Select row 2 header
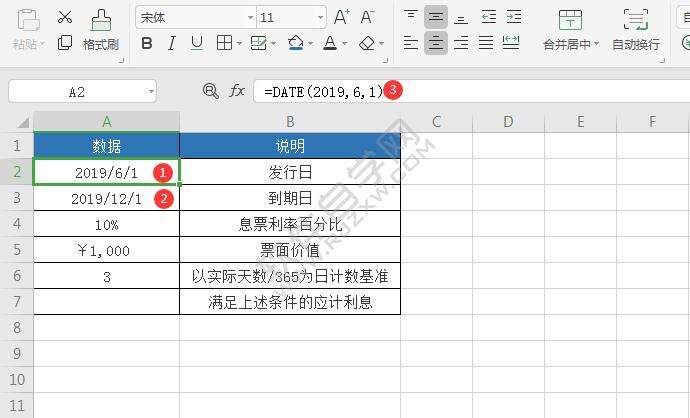The image size is (690, 418). (x=17, y=172)
